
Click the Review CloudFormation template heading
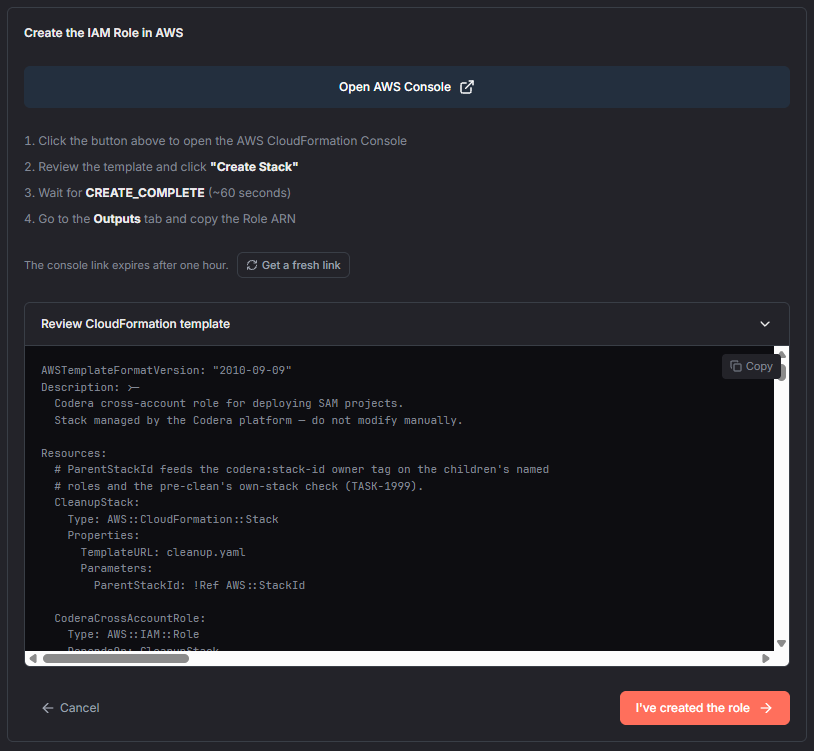(x=135, y=324)
